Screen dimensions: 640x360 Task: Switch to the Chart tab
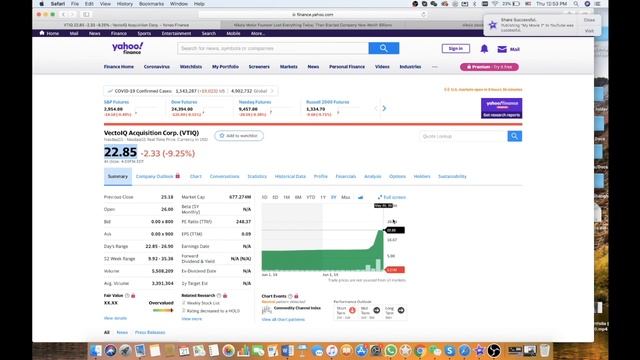coord(196,176)
